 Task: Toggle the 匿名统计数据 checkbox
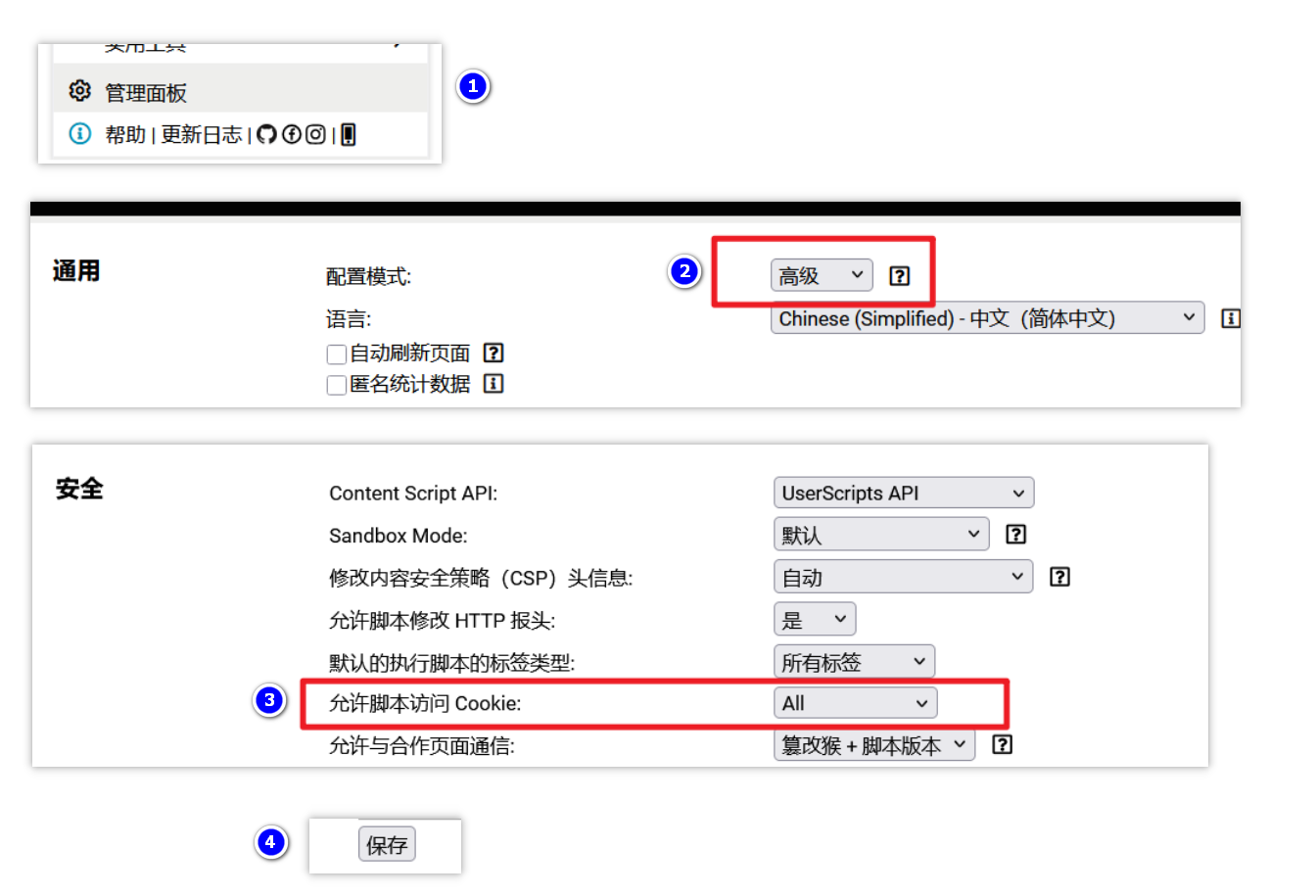tap(336, 384)
